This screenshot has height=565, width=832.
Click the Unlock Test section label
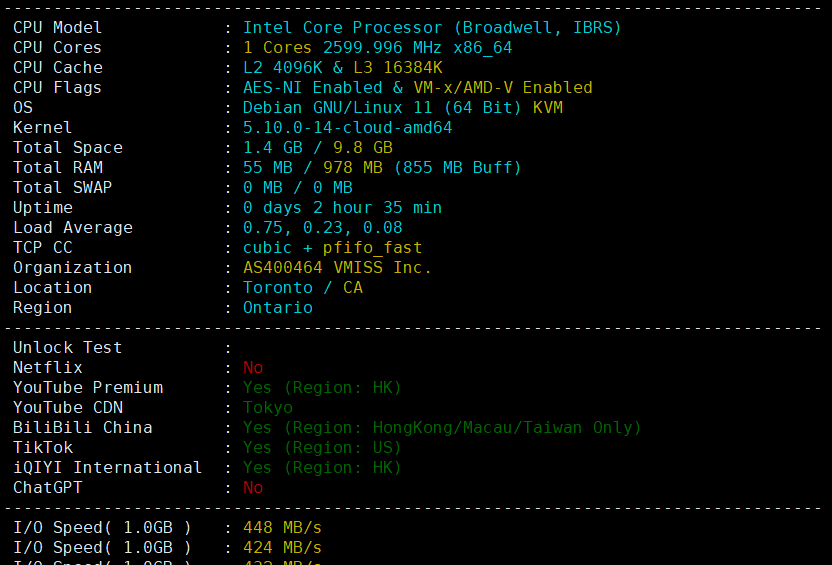pyautogui.click(x=67, y=347)
